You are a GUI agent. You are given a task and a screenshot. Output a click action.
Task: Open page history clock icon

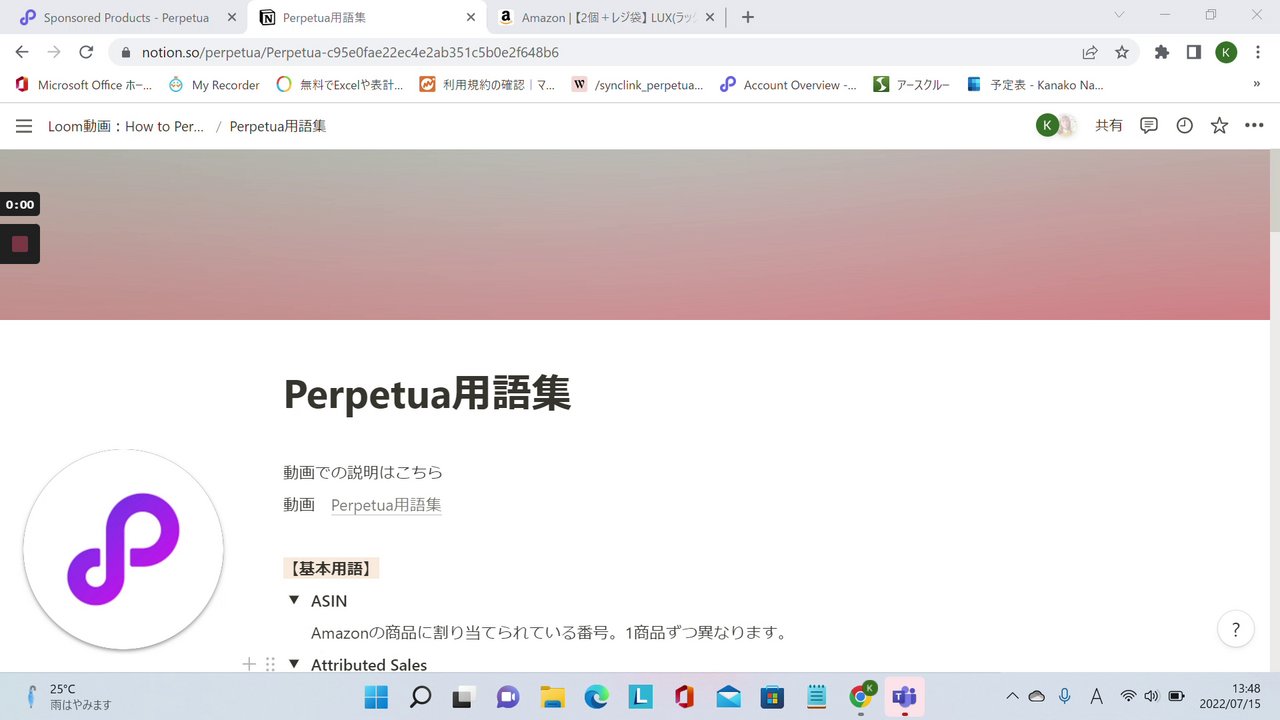tap(1184, 126)
